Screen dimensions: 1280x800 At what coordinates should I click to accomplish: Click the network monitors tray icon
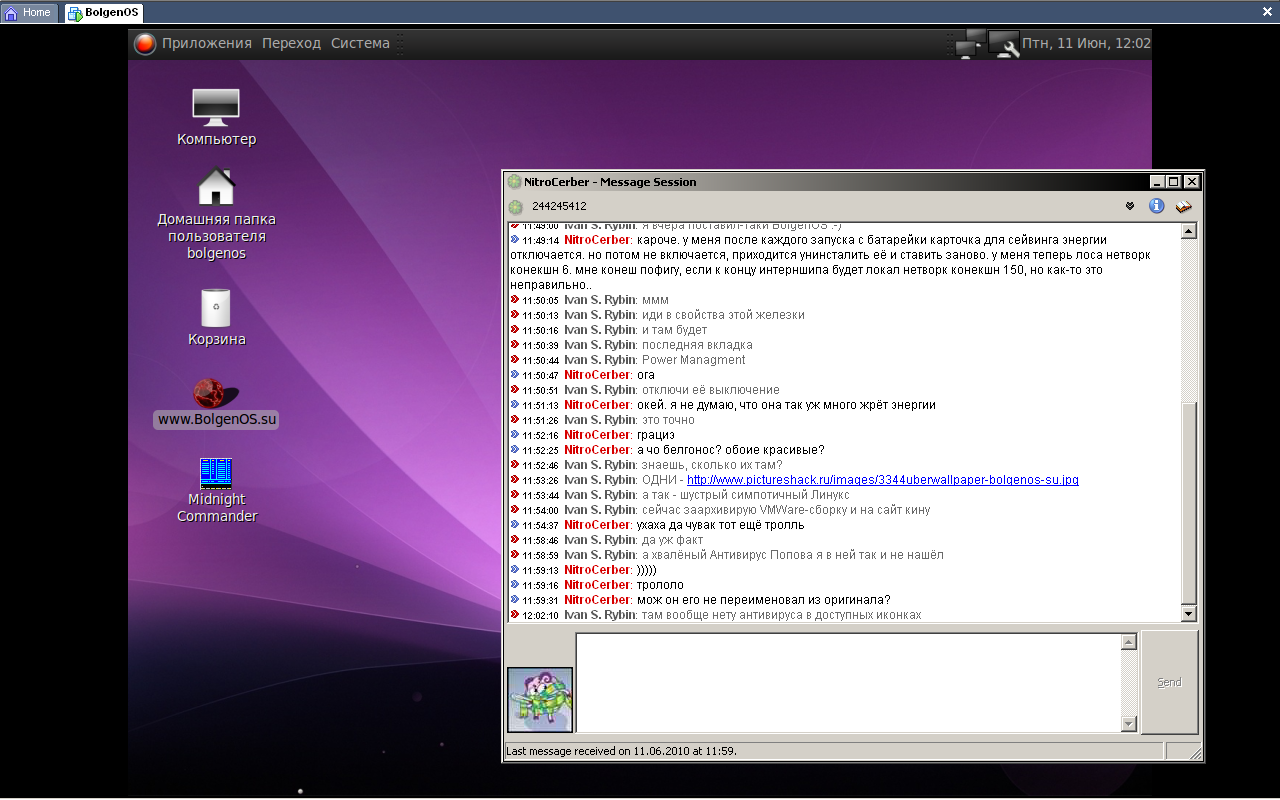pos(970,44)
